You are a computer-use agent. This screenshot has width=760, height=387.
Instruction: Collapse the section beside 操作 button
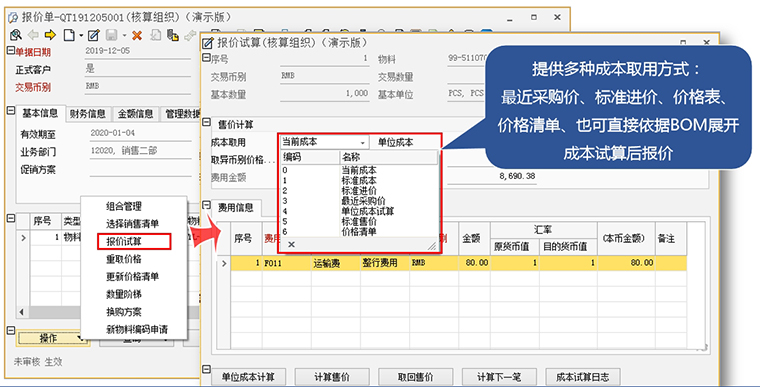10,331
